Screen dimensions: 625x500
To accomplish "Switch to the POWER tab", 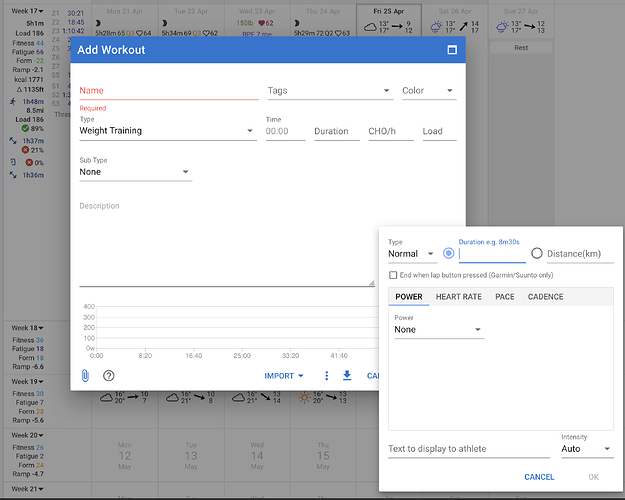I will tap(409, 297).
